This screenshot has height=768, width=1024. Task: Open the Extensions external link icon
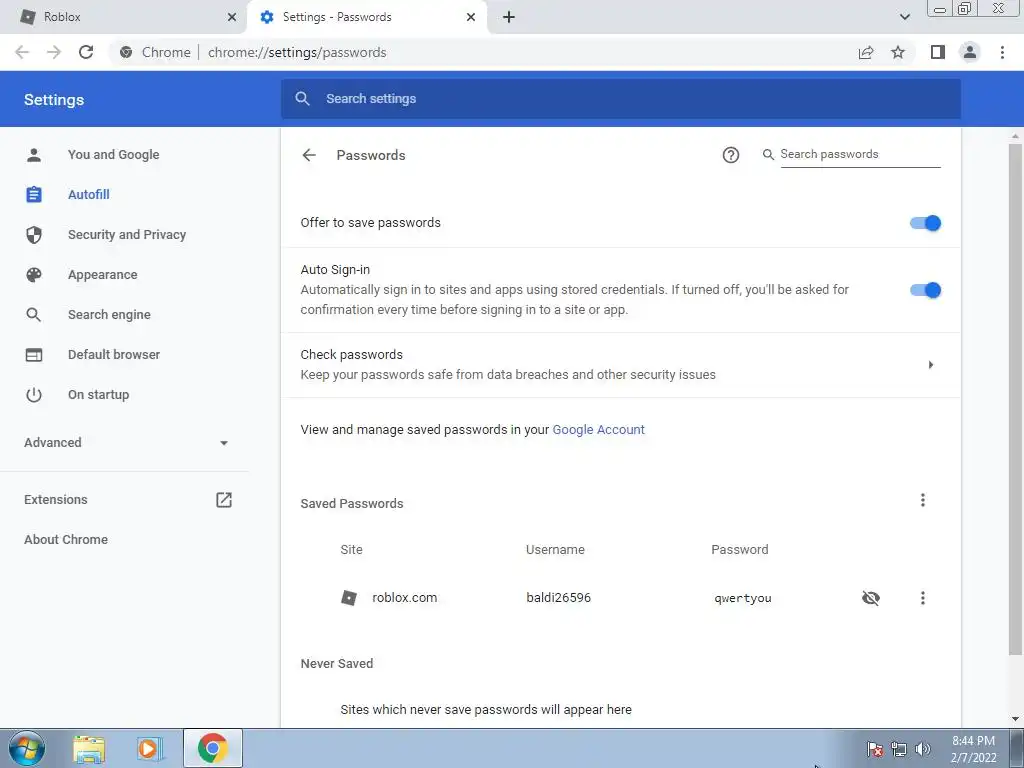point(224,500)
